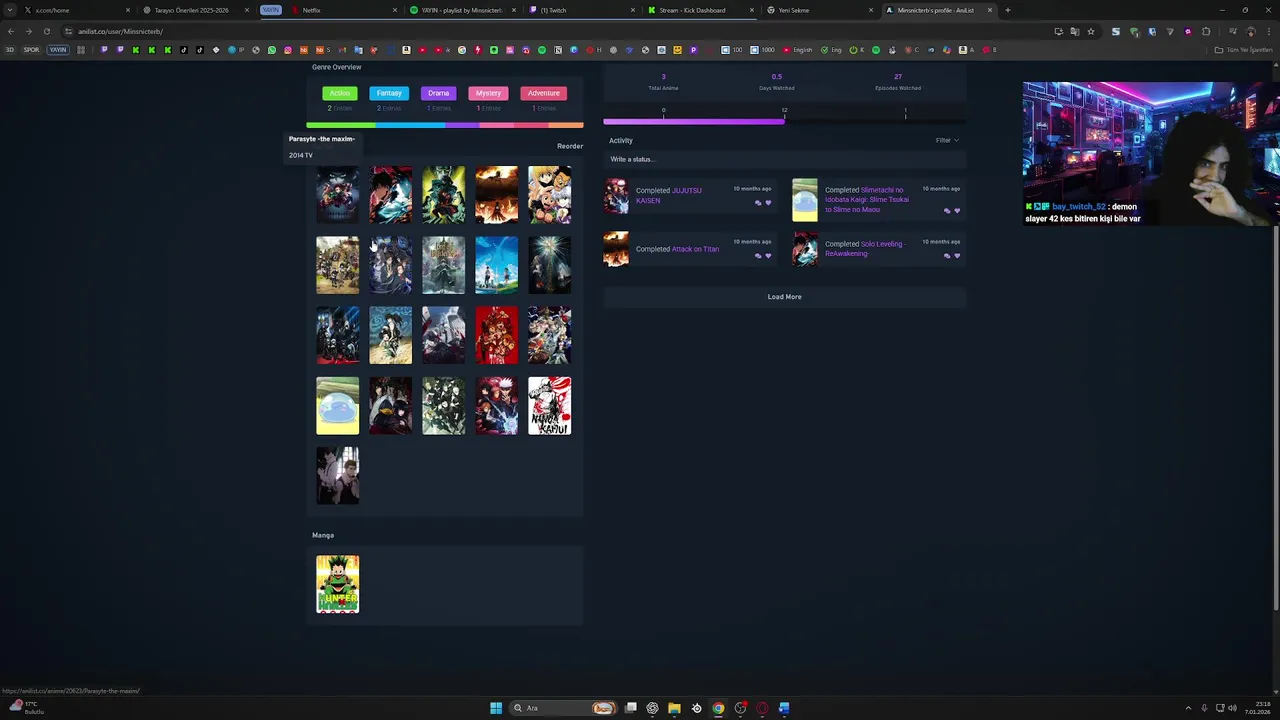
Task: Open the translate page icon in address bar
Action: point(1075,31)
